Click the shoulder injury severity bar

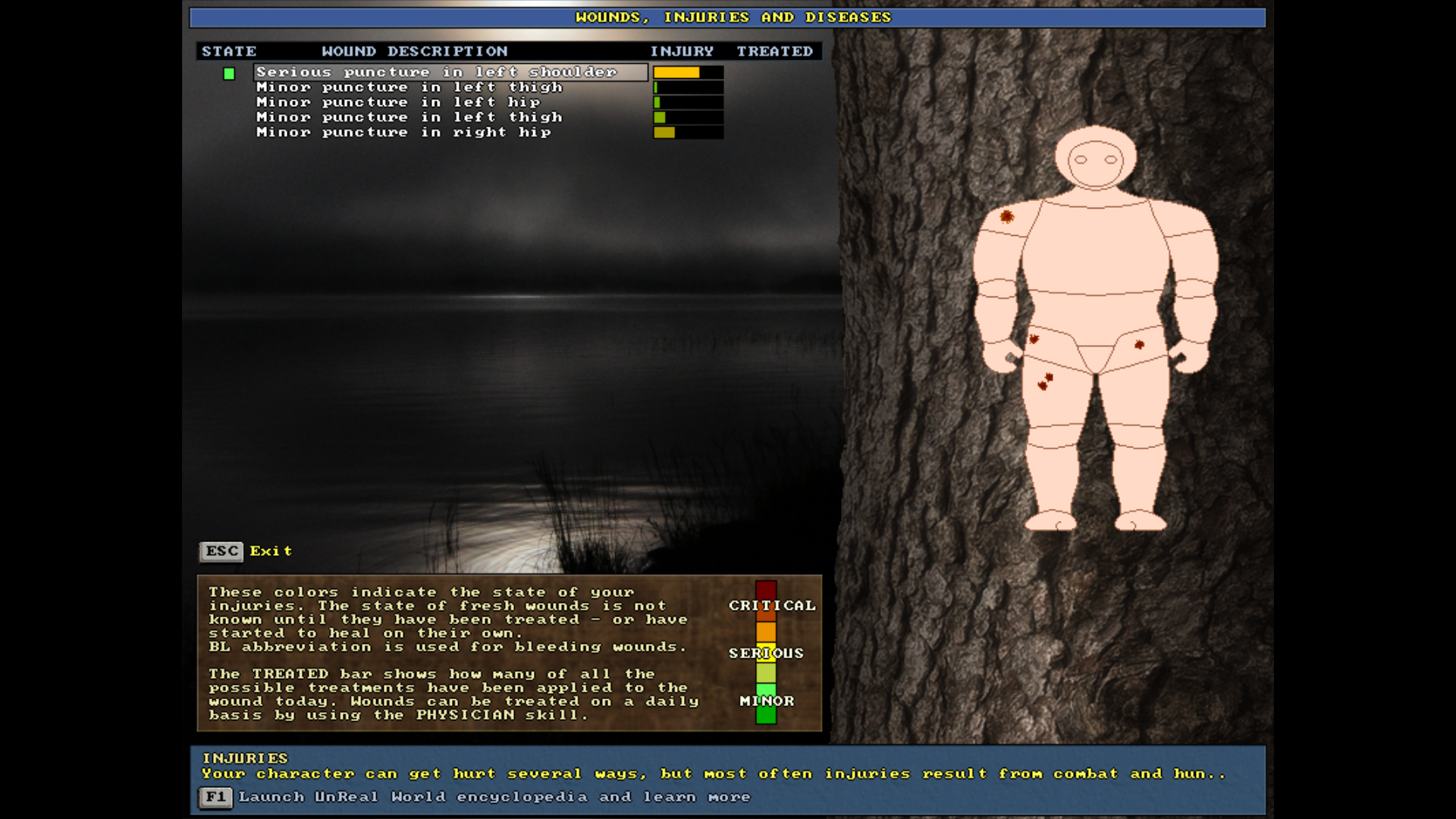click(x=687, y=73)
